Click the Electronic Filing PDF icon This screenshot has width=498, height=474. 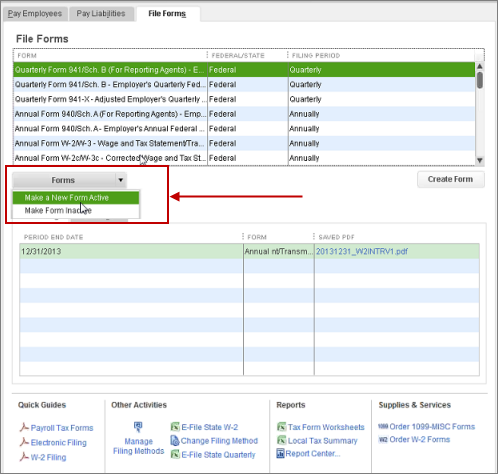(24, 442)
